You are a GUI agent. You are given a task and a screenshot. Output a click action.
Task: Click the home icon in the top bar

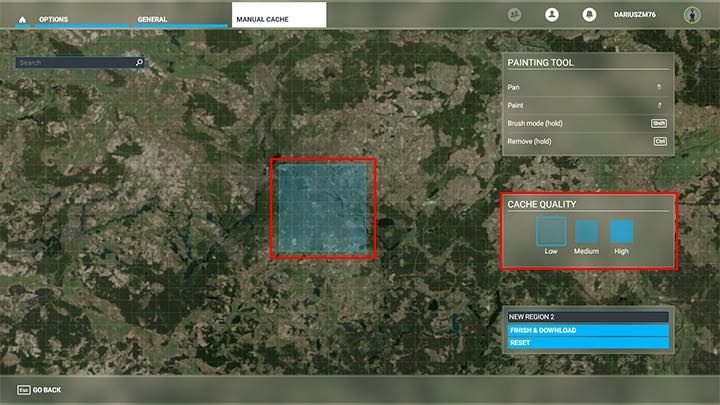[21, 19]
